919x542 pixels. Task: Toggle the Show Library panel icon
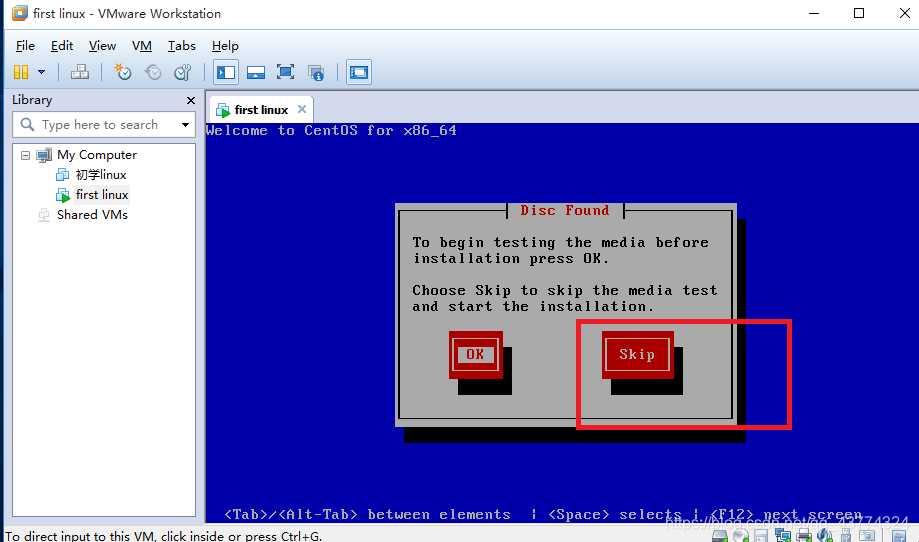click(226, 72)
